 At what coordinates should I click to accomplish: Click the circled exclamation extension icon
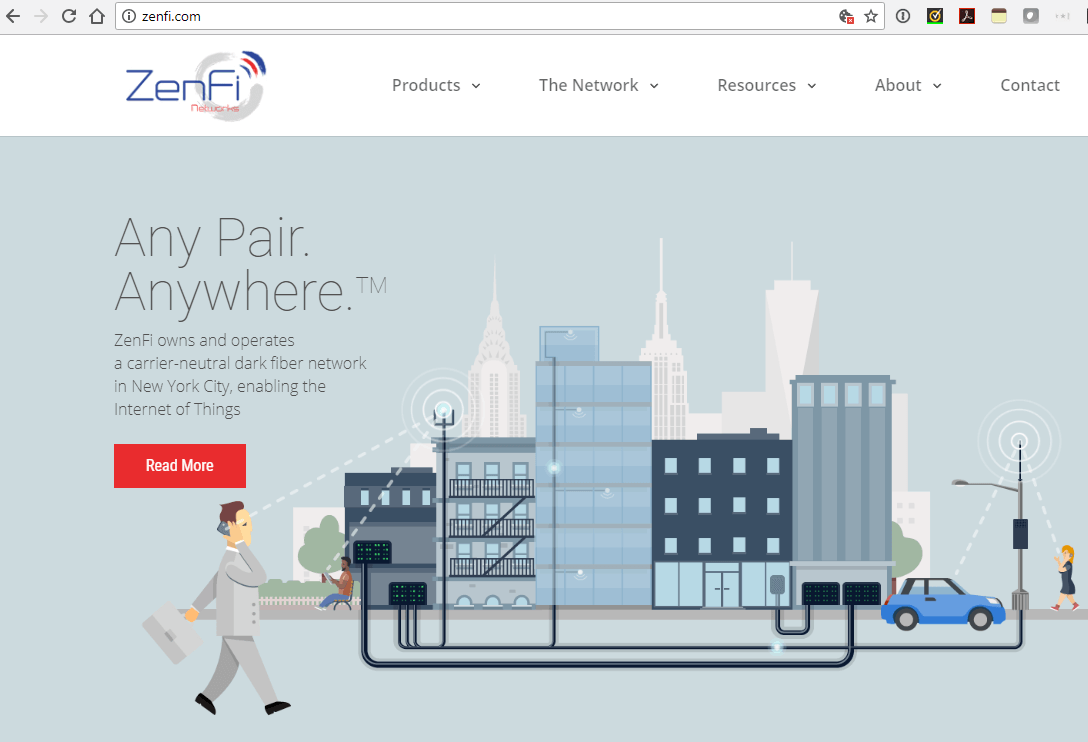903,16
